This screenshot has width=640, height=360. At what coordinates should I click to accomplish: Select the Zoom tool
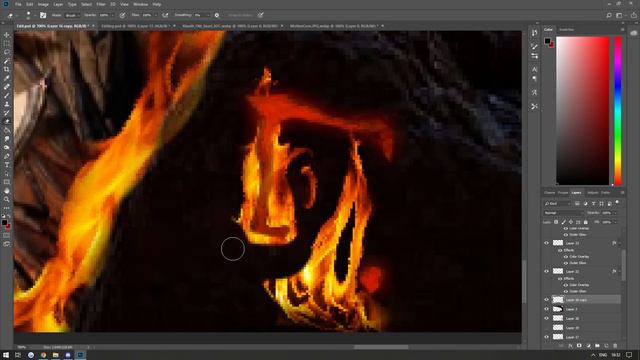(7, 199)
